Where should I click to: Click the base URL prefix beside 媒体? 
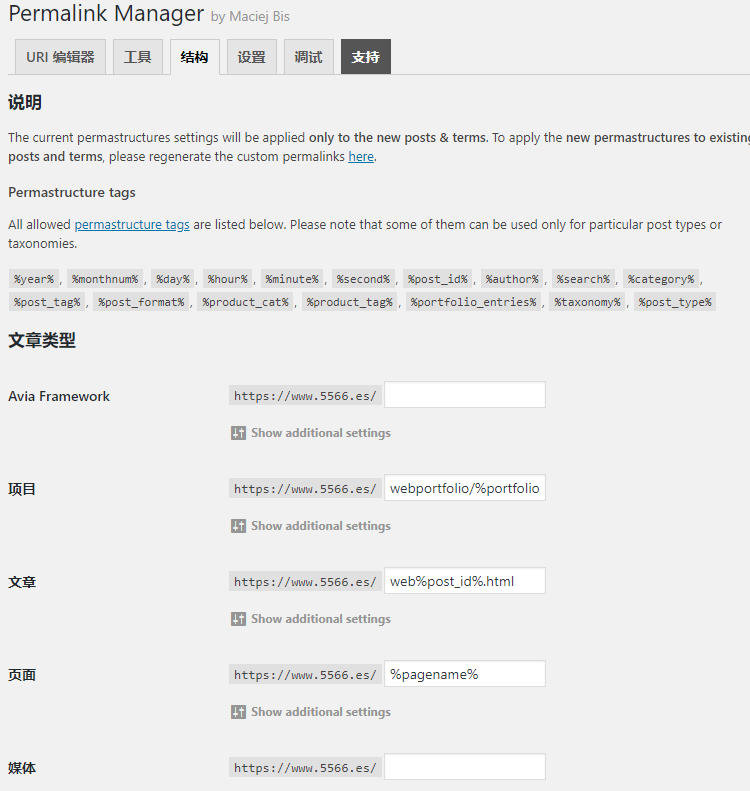pyautogui.click(x=305, y=768)
